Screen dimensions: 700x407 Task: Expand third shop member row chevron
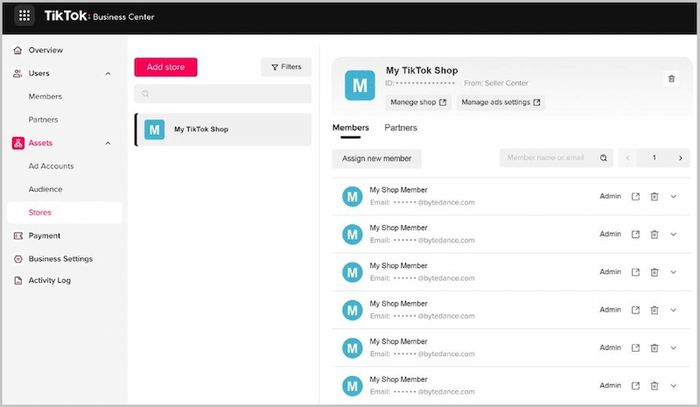pos(673,272)
